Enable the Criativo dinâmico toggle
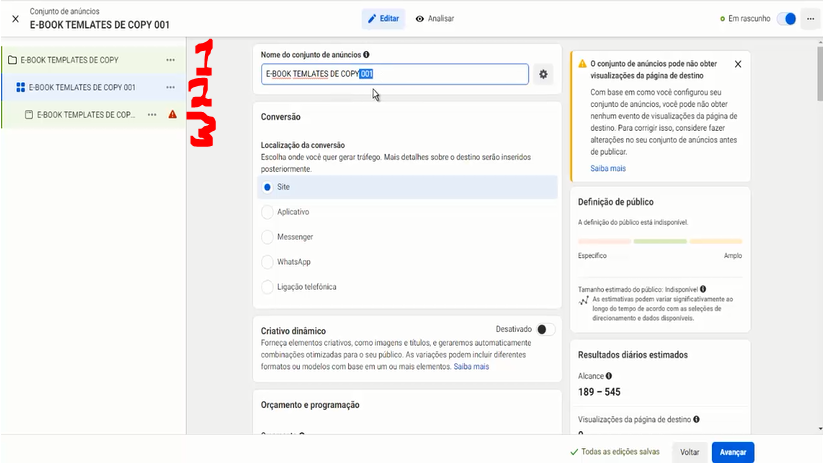823x463 pixels. (545, 329)
